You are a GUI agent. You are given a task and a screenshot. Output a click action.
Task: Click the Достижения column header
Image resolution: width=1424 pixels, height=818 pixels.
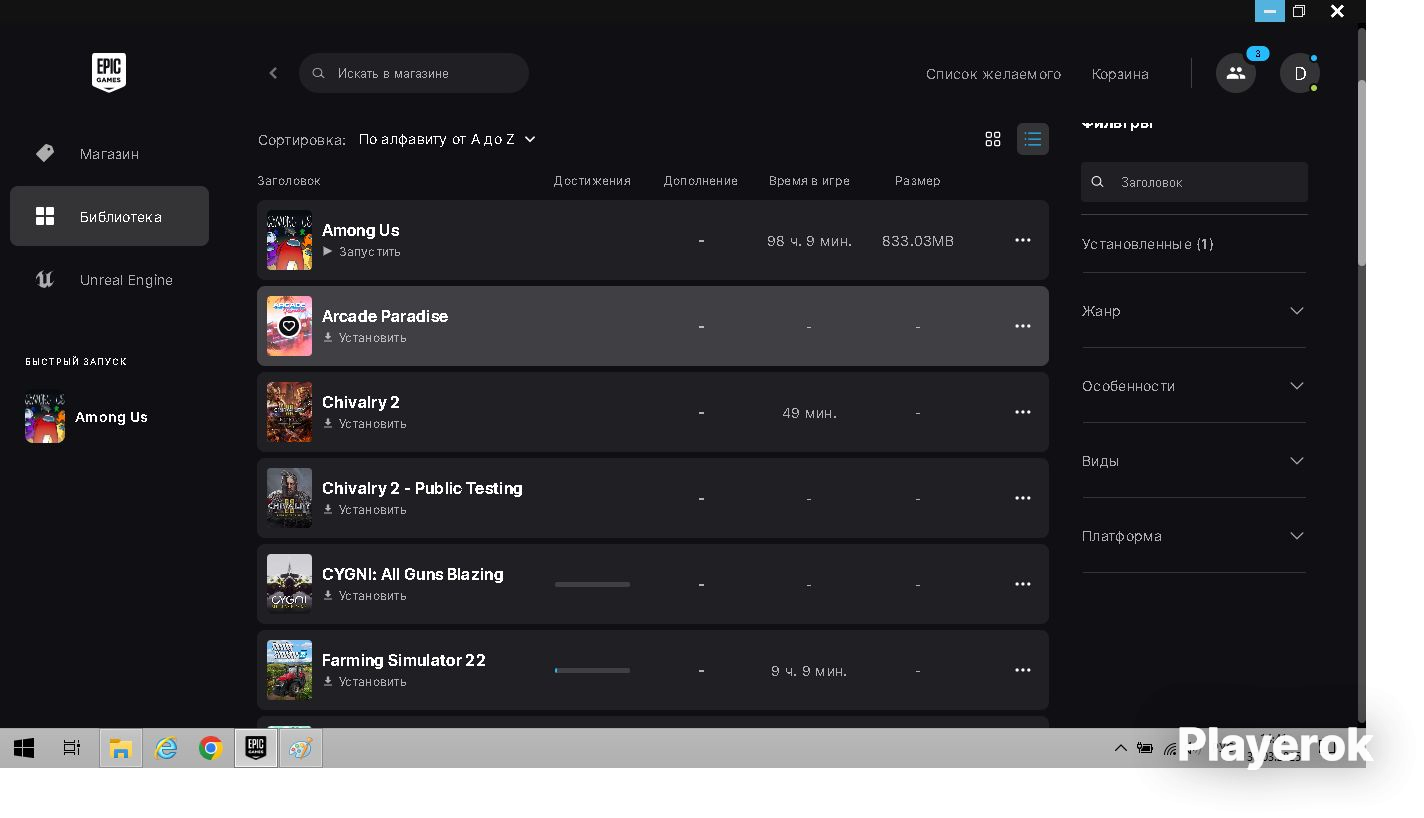pyautogui.click(x=592, y=181)
